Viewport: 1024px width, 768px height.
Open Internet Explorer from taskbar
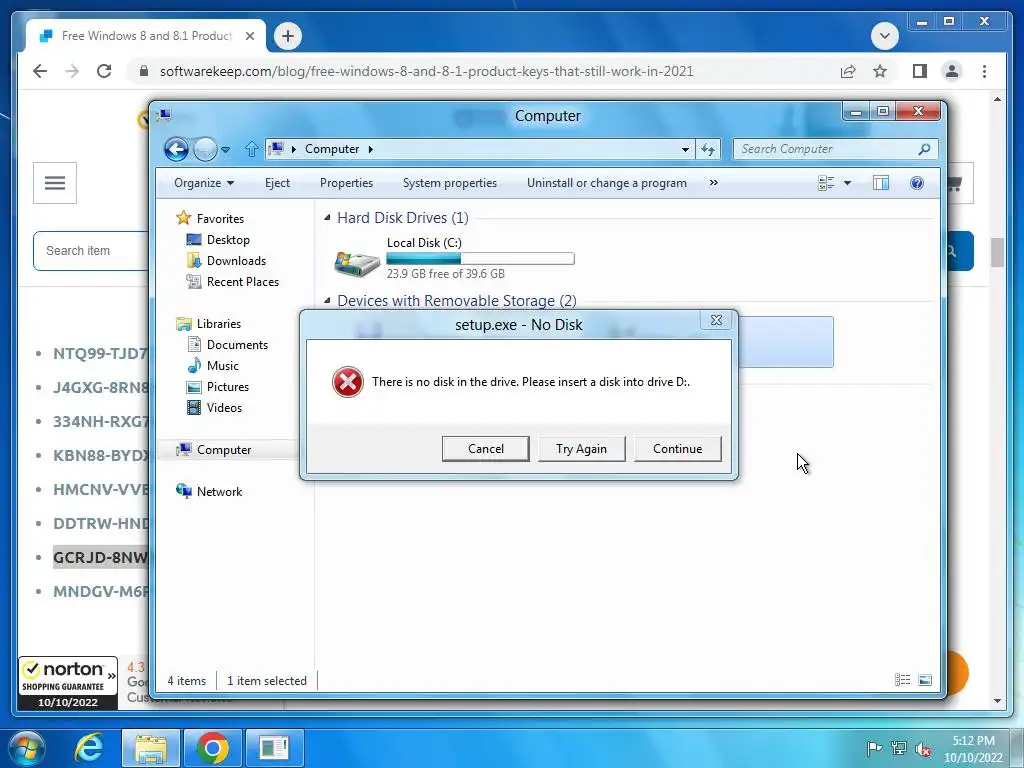click(89, 748)
